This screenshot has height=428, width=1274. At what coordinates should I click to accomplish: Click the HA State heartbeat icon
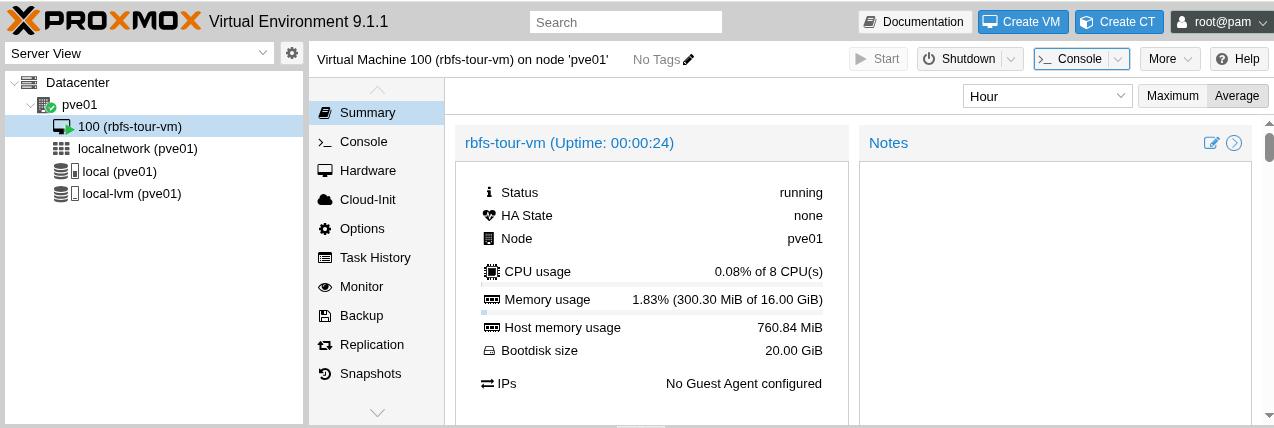489,215
